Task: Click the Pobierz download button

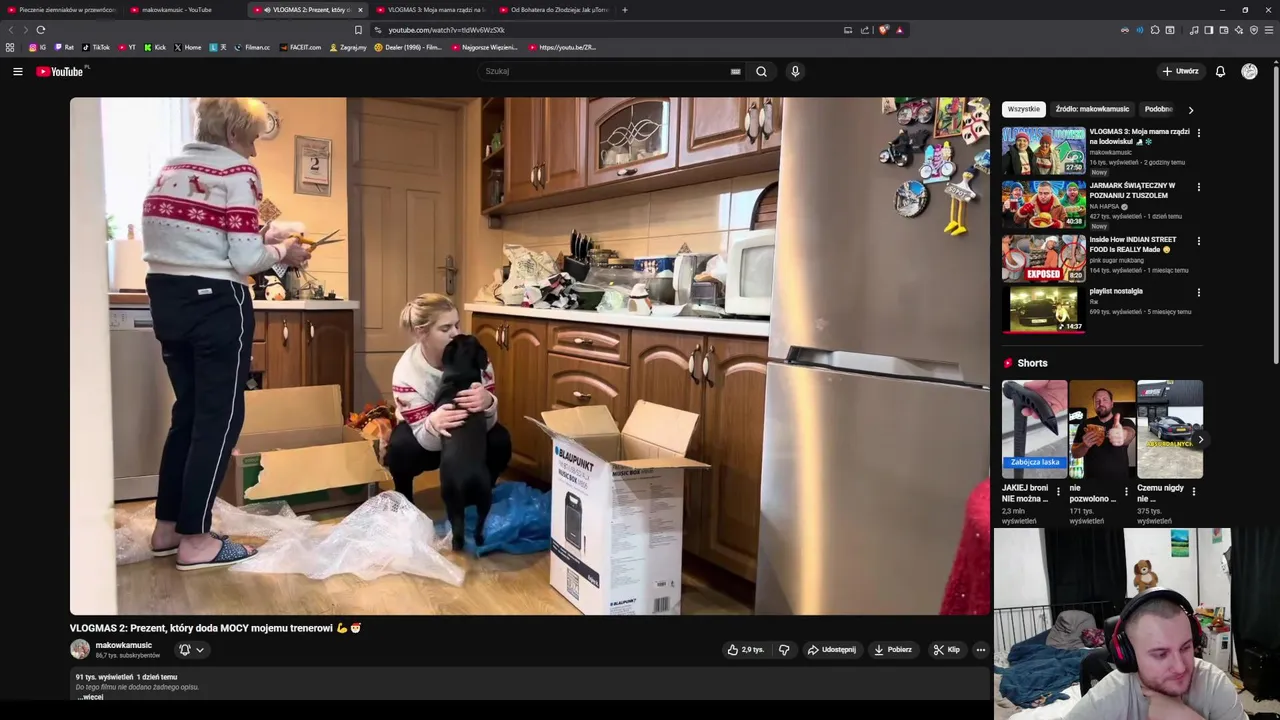Action: 893,650
